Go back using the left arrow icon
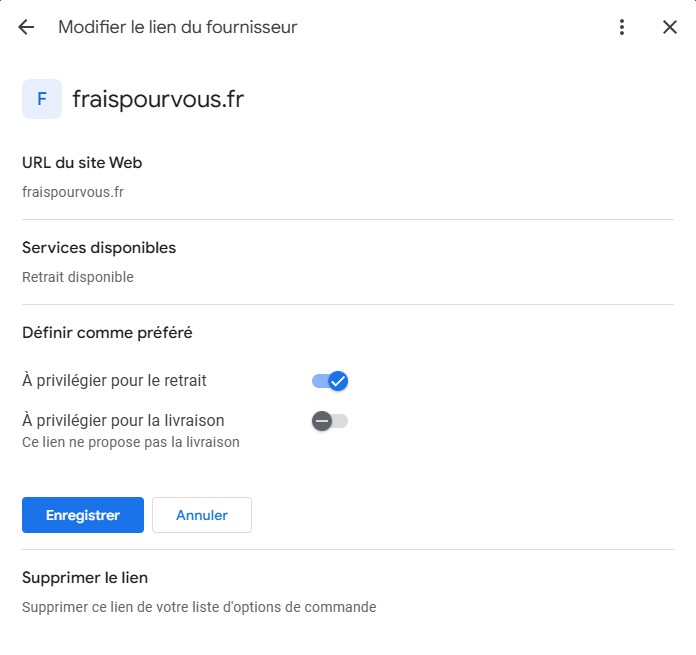This screenshot has height=655, width=696. pyautogui.click(x=26, y=27)
